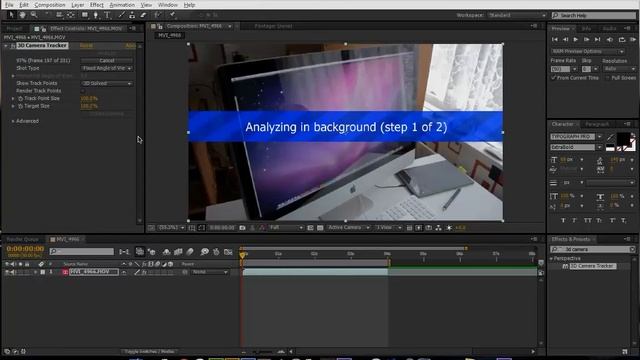640x360 pixels.
Task: Hide the MVI_4966.MOV layer video
Action: coord(7,272)
